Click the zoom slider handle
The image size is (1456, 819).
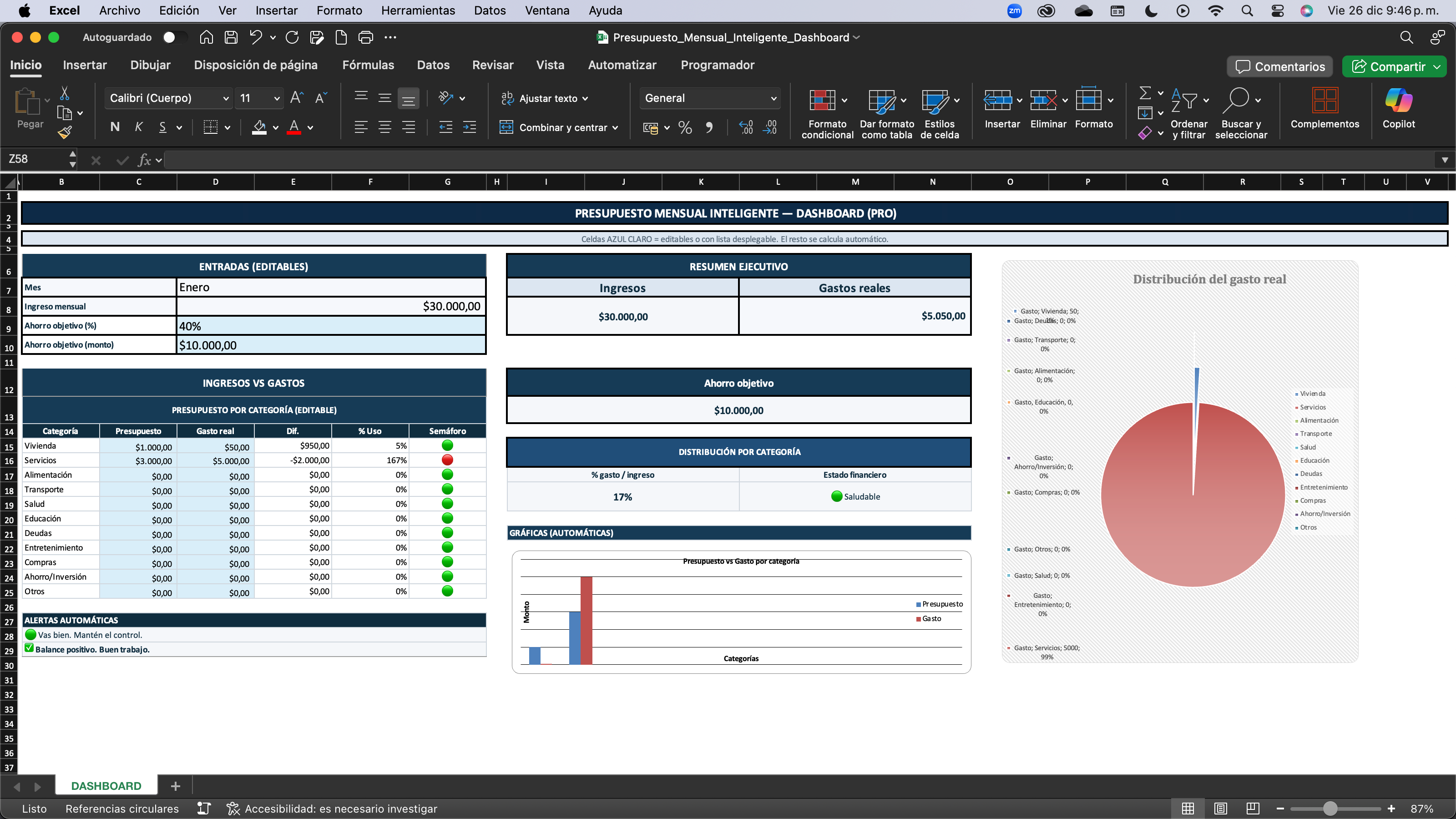[x=1330, y=808]
